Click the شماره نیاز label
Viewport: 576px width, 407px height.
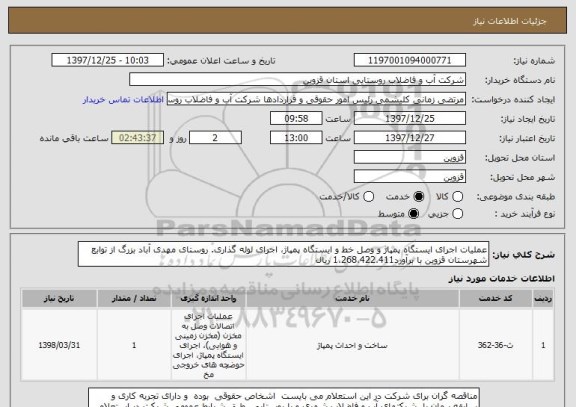(x=534, y=61)
